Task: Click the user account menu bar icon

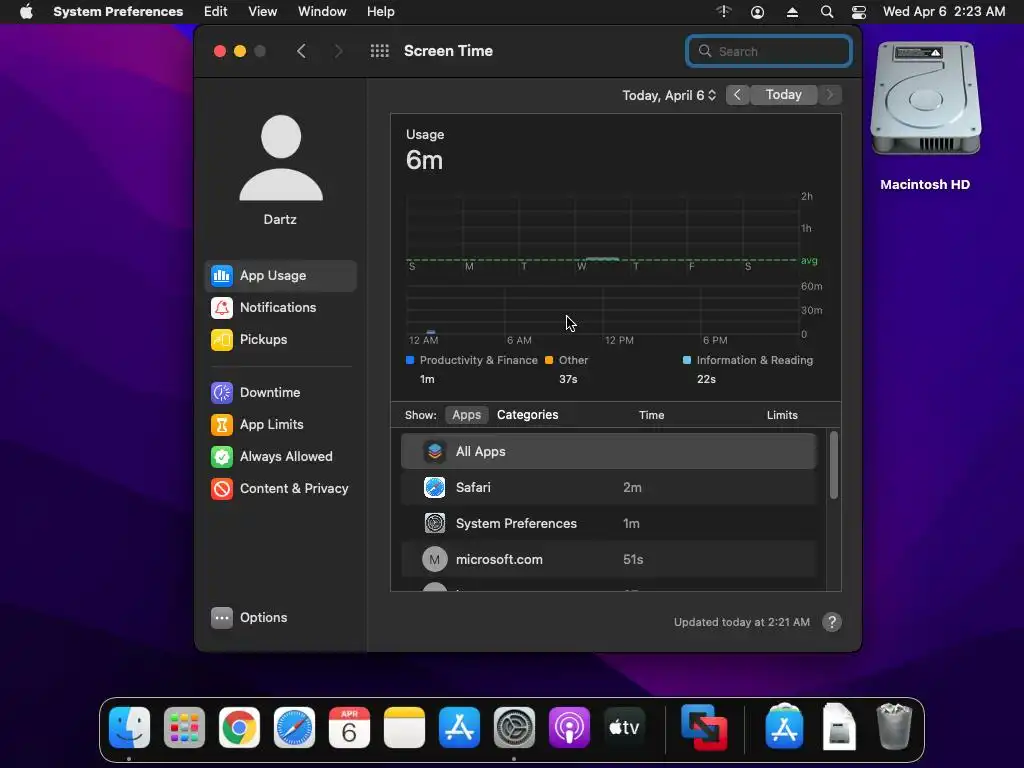Action: pyautogui.click(x=758, y=12)
